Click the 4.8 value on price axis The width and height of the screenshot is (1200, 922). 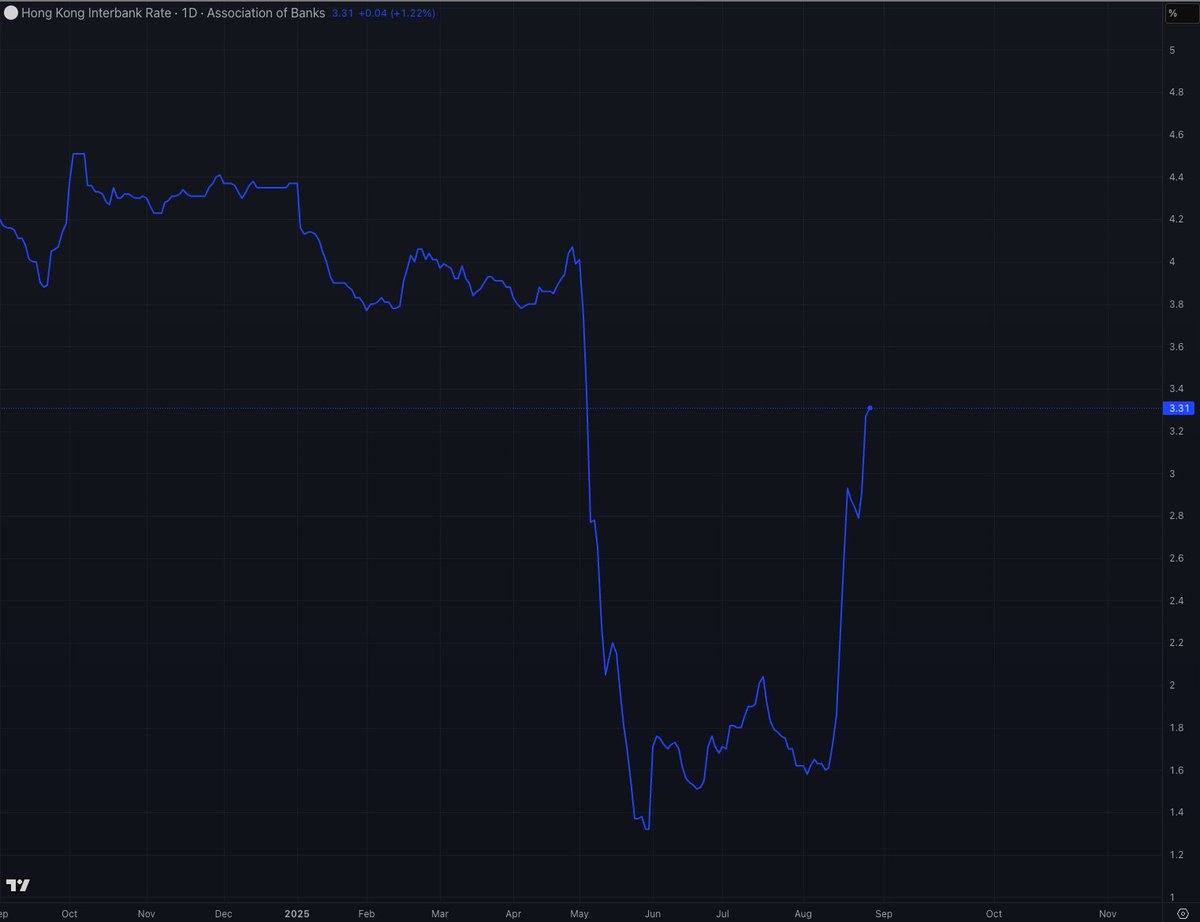click(x=1177, y=92)
